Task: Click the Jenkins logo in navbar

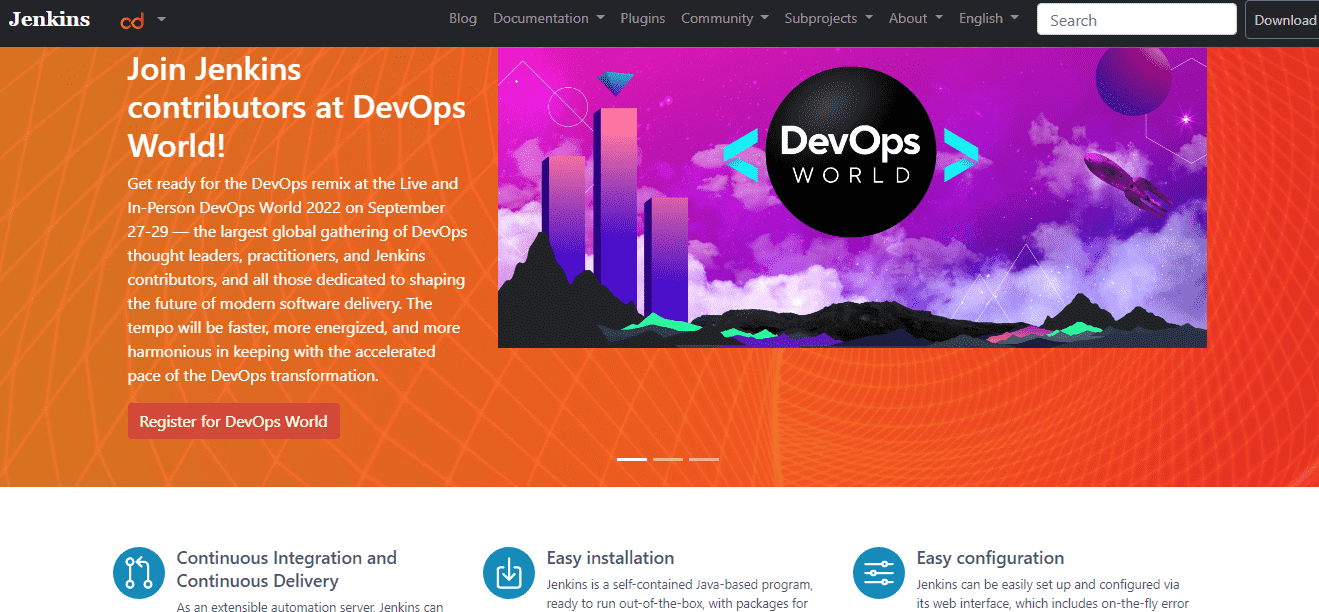Action: pyautogui.click(x=49, y=19)
